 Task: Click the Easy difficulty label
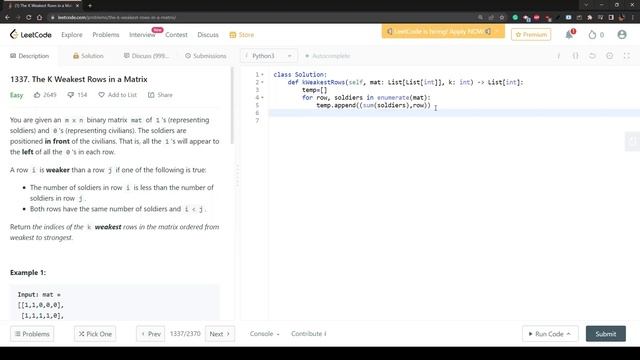tap(16, 95)
